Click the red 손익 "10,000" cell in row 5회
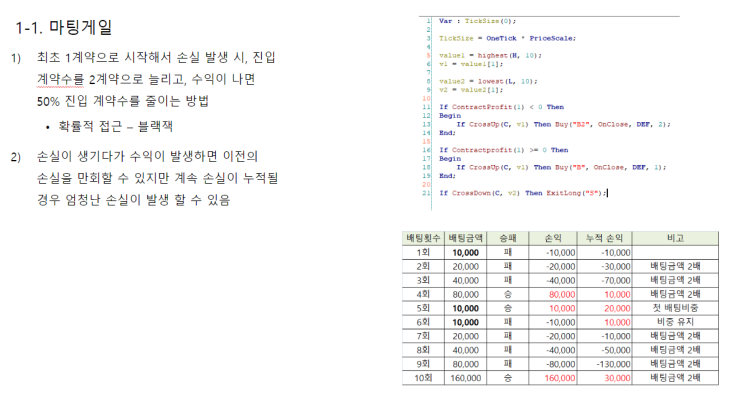This screenshot has width=743, height=414. point(553,308)
